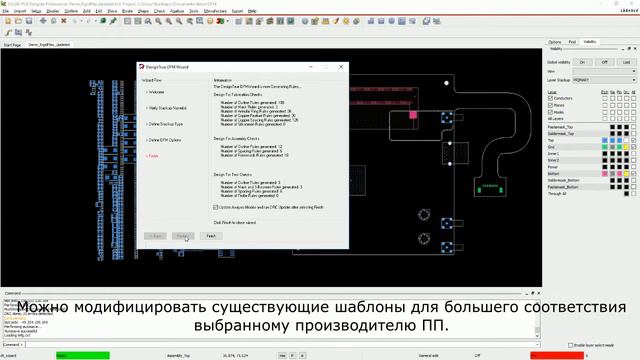Image resolution: width=640 pixels, height=360 pixels.
Task: Click the Last global visibility button
Action: pyautogui.click(x=627, y=62)
